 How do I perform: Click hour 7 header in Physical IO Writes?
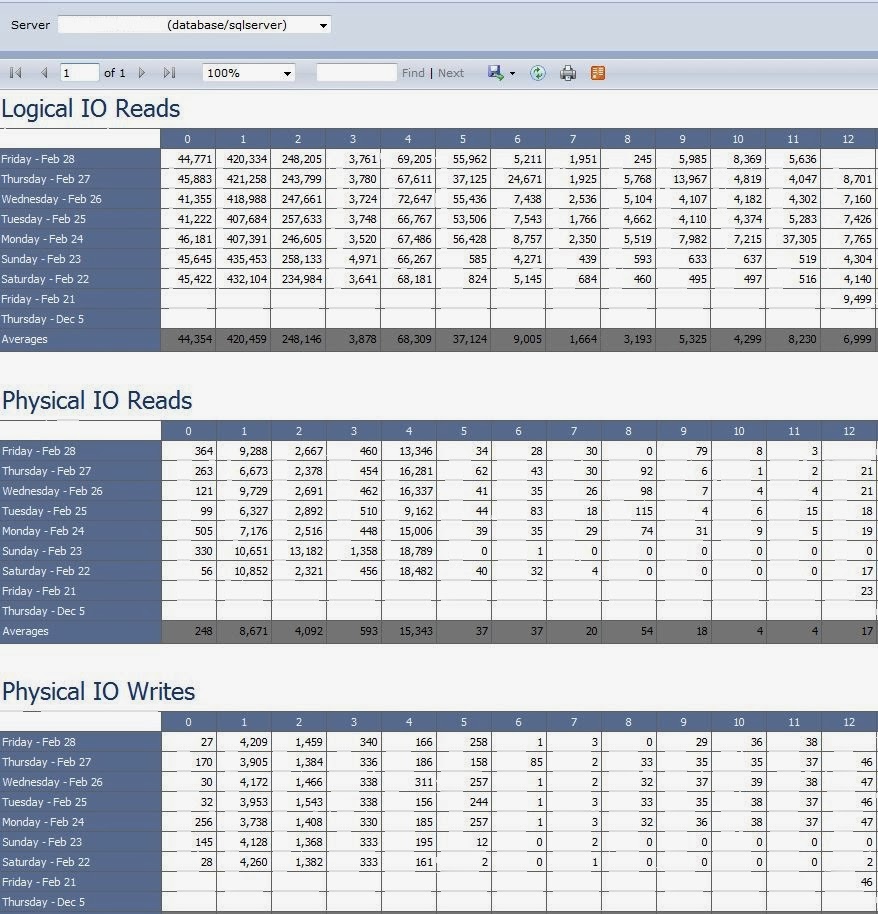click(574, 722)
